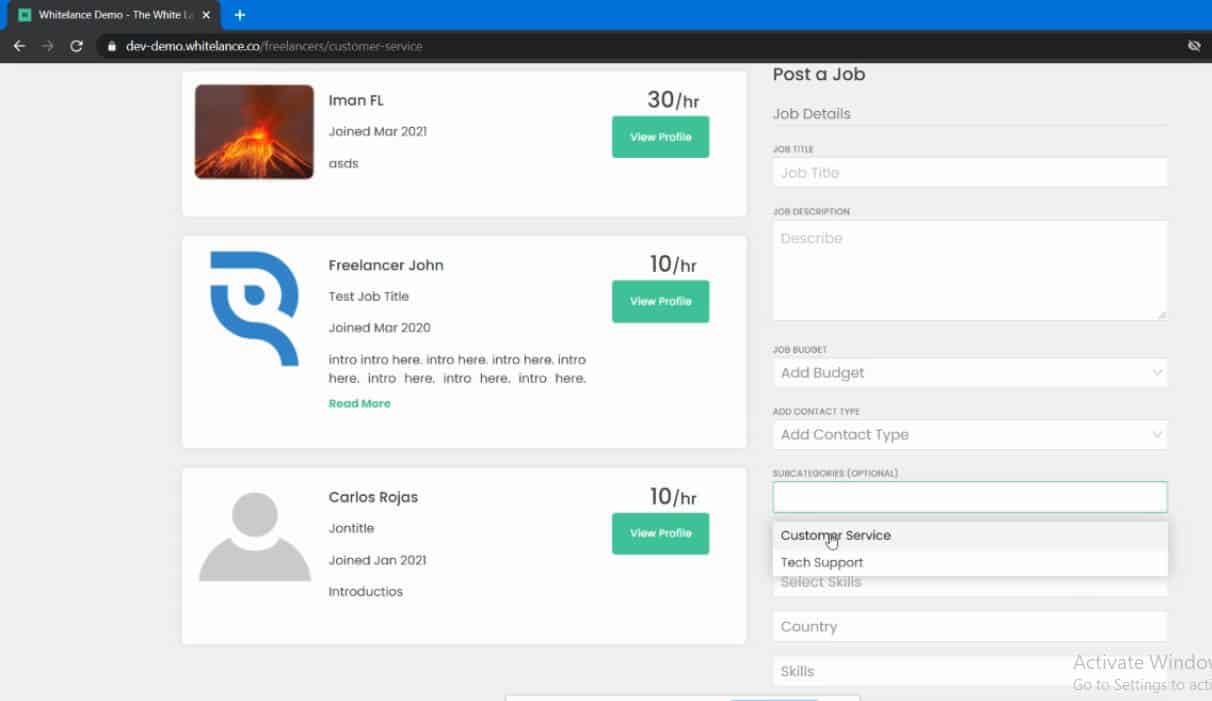Focus the Job Title input field
Image resolution: width=1212 pixels, height=701 pixels.
970,172
